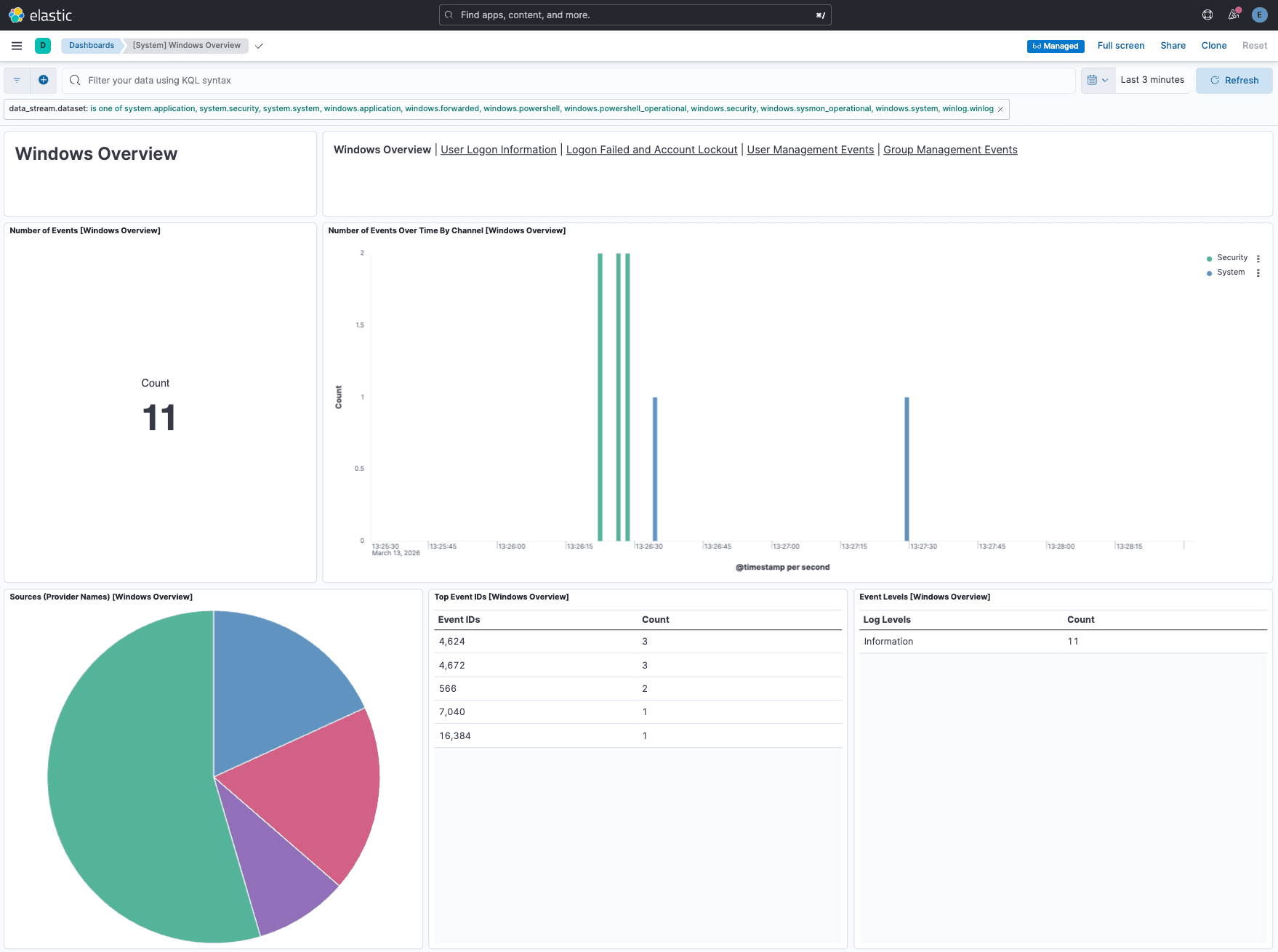Viewport: 1278px width, 952px height.
Task: Open the saved query filter icon
Action: tap(17, 80)
